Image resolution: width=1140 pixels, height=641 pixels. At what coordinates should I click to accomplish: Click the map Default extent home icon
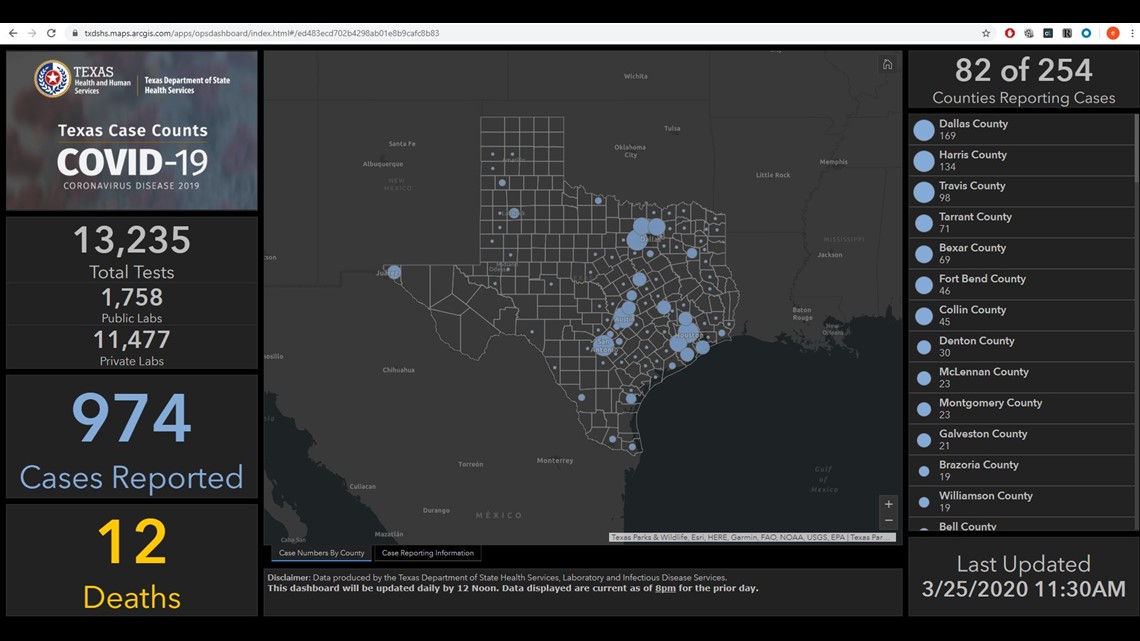(x=887, y=65)
